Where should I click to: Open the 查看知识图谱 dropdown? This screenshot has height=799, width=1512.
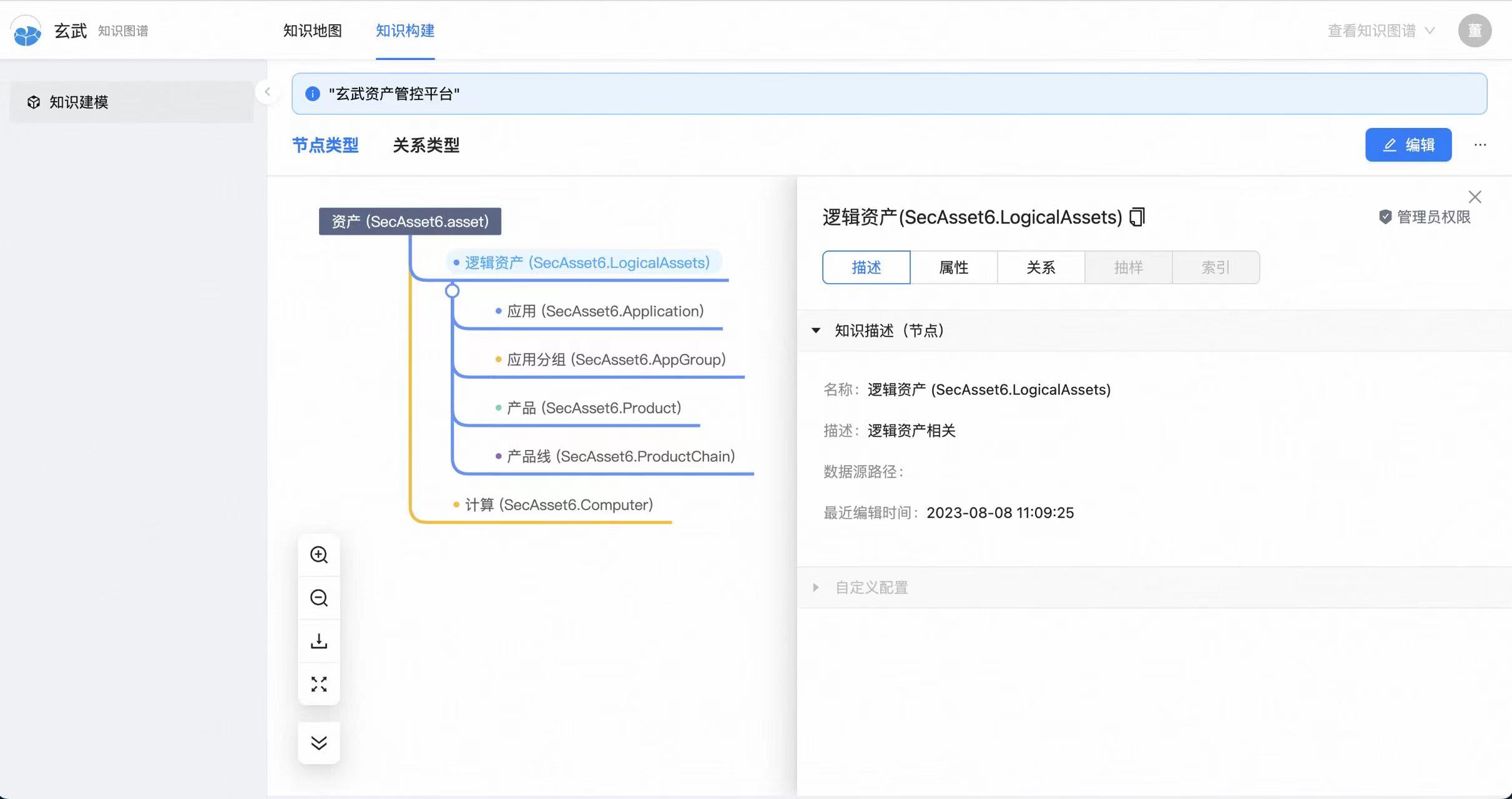click(1381, 31)
